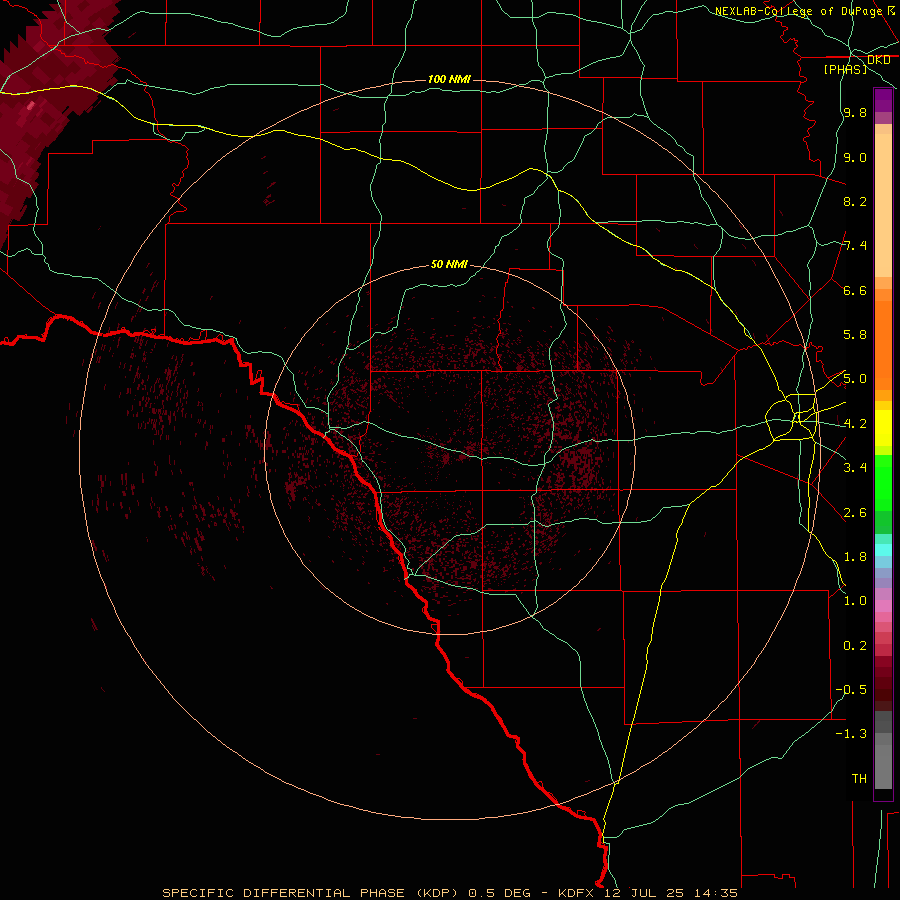Click the "SPECIFIC DIFFERENTIAL PHASE (KDP)" caption
Image resolution: width=900 pixels, height=900 pixels.
[310, 893]
